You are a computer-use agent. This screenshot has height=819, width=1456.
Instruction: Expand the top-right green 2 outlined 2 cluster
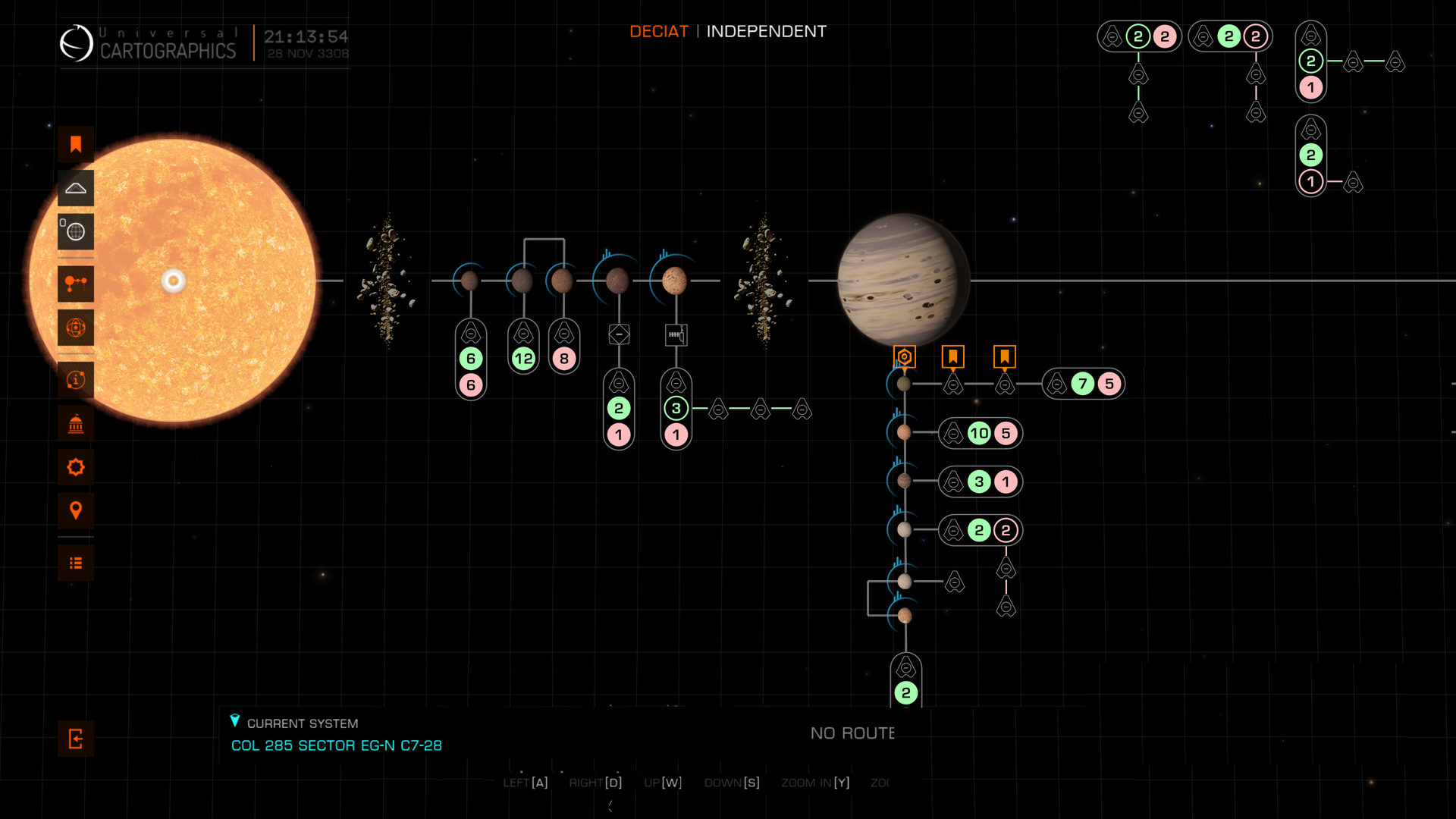1230,36
